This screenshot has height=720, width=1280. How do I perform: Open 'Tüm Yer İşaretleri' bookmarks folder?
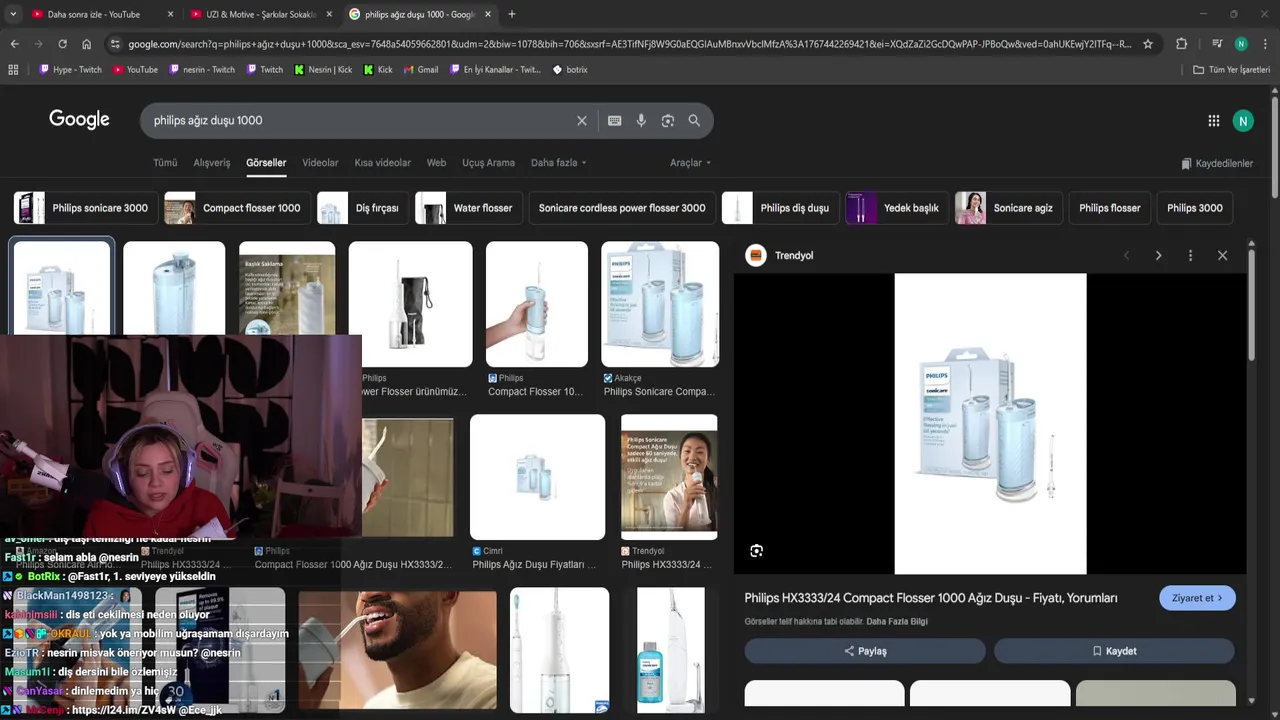point(1232,70)
